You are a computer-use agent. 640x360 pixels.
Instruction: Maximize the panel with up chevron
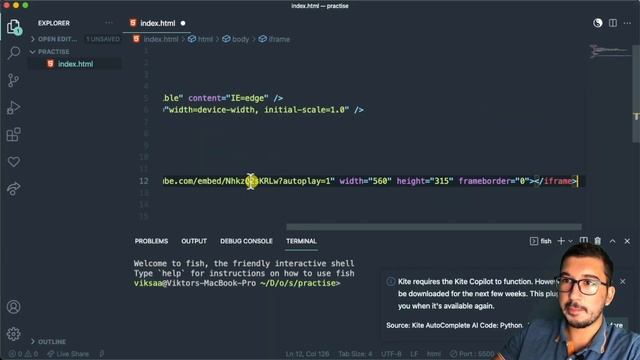(x=612, y=241)
